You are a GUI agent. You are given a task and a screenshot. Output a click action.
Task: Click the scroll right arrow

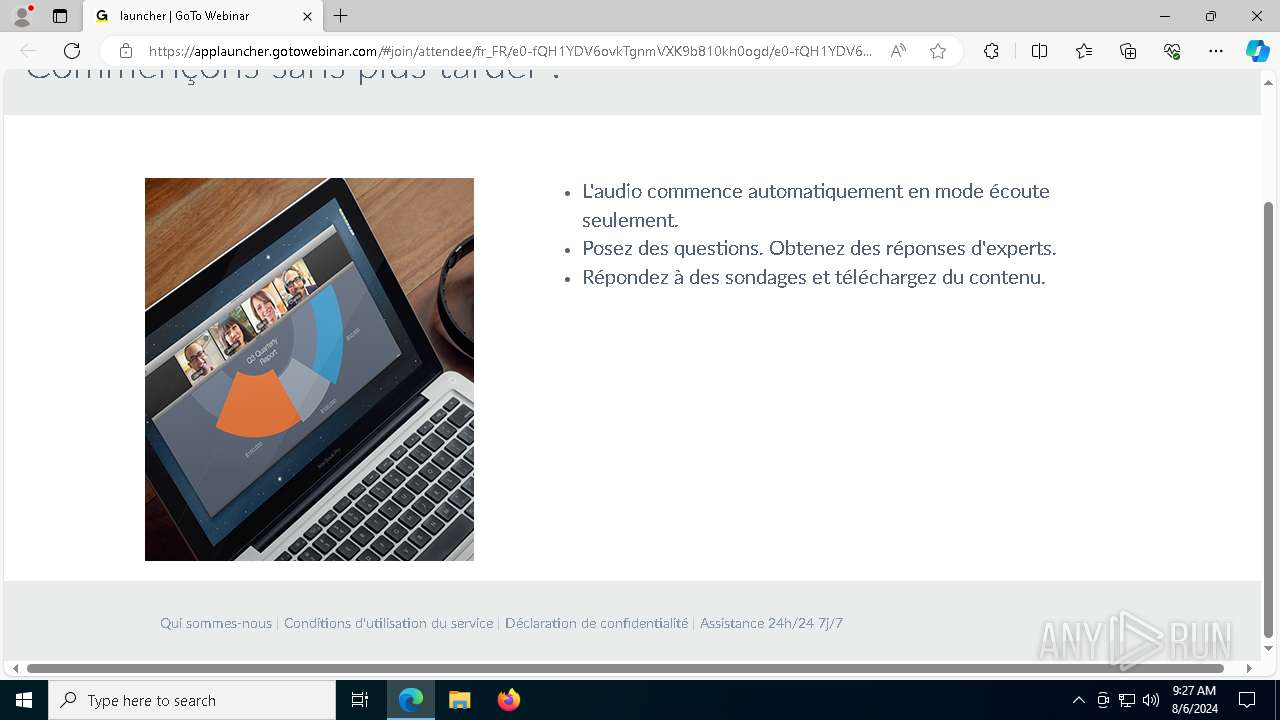1249,668
